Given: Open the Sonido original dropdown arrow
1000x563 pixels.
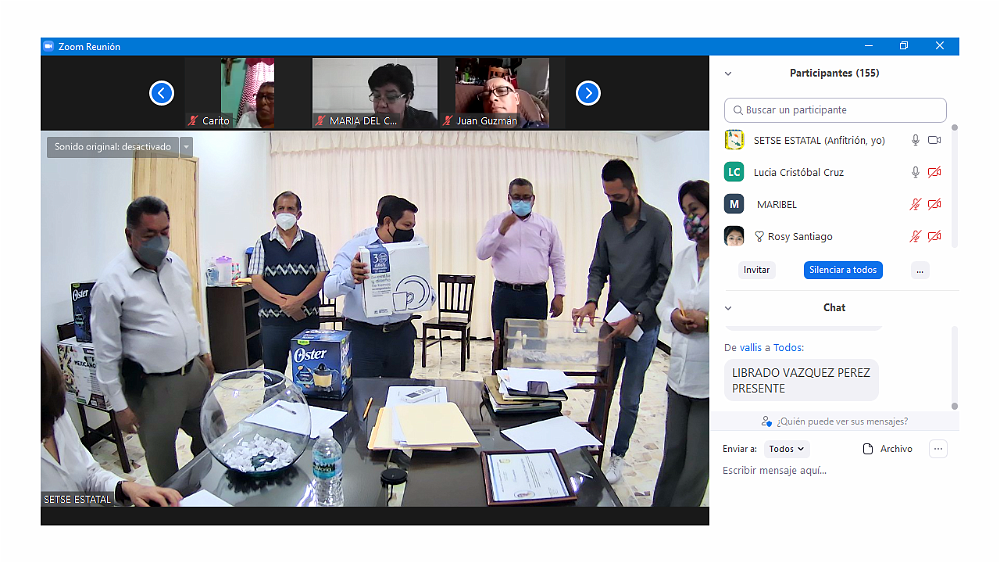Looking at the screenshot, I should [186, 147].
